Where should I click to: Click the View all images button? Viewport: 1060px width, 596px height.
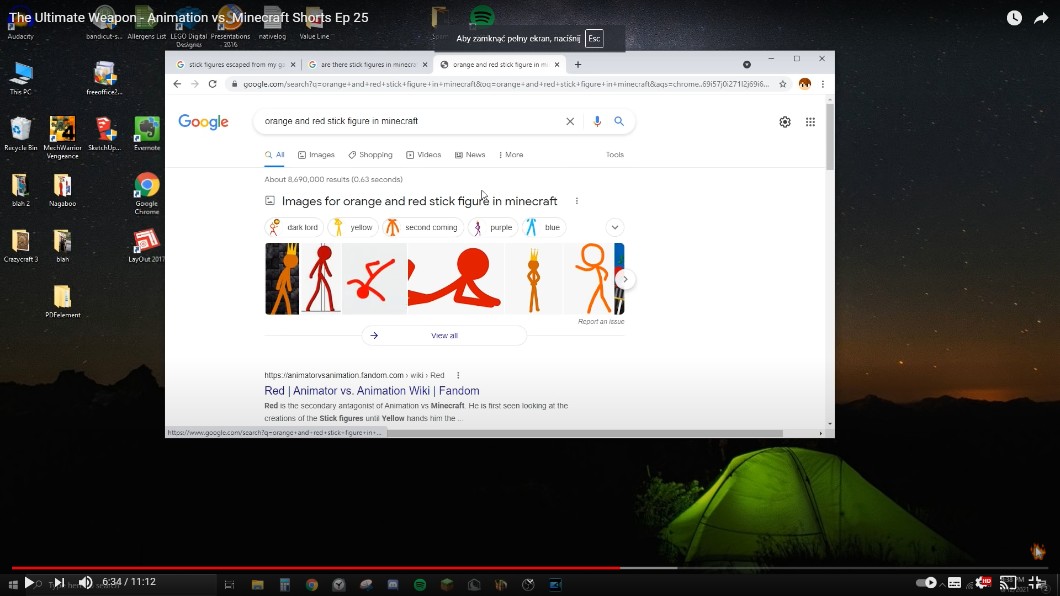(x=444, y=336)
